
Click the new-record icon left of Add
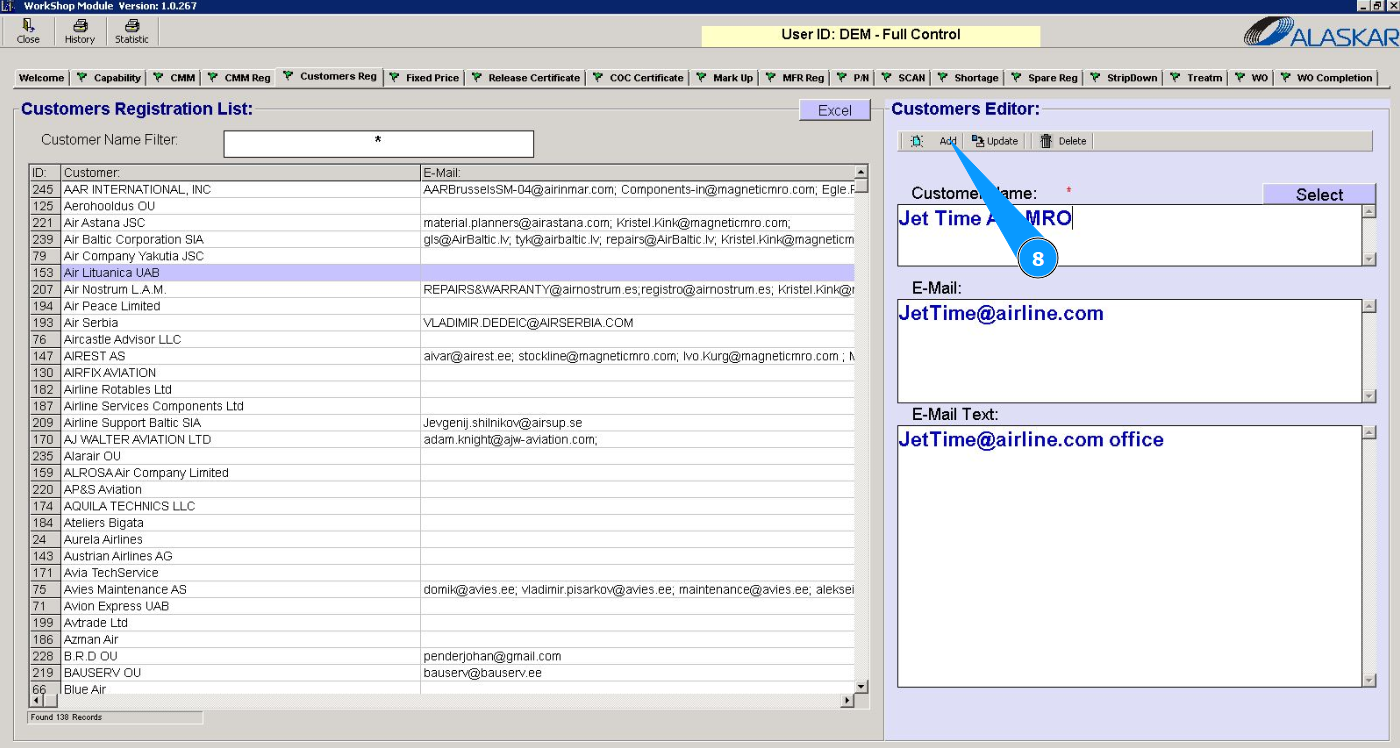pos(916,141)
